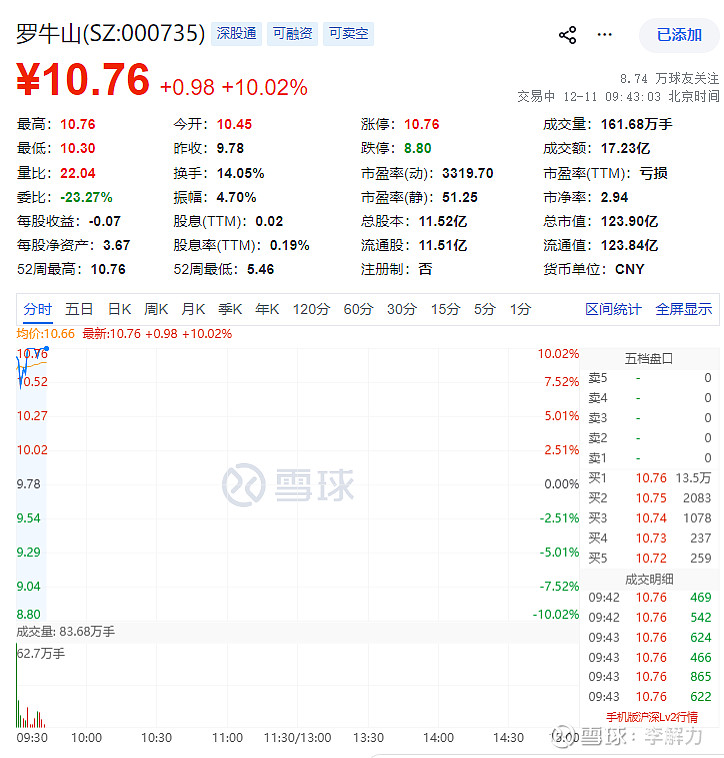Click the 成交量 value 161.68万手
Image resolution: width=724 pixels, height=758 pixels.
[637, 124]
